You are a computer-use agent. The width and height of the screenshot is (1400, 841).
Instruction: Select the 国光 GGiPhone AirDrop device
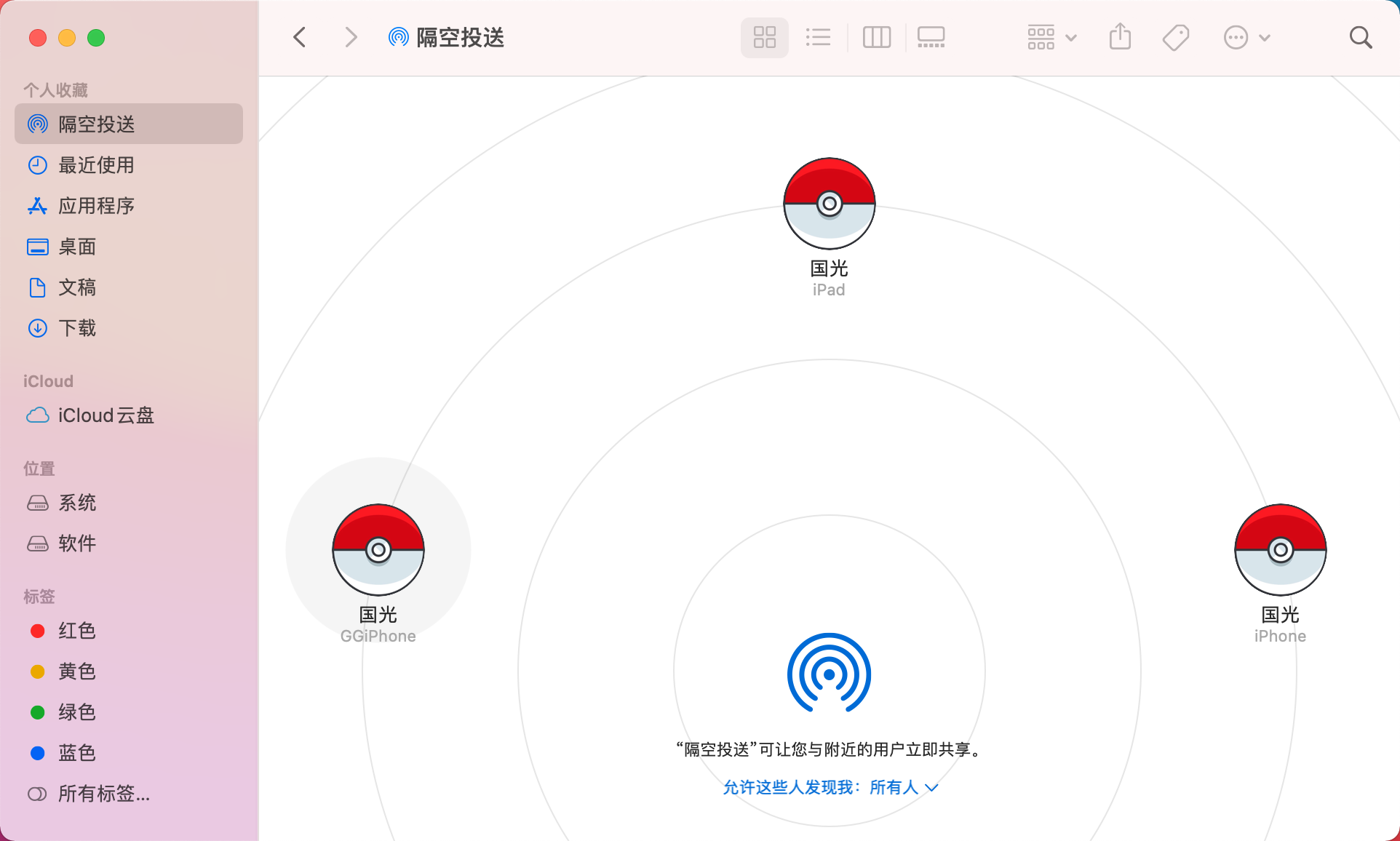coord(378,551)
